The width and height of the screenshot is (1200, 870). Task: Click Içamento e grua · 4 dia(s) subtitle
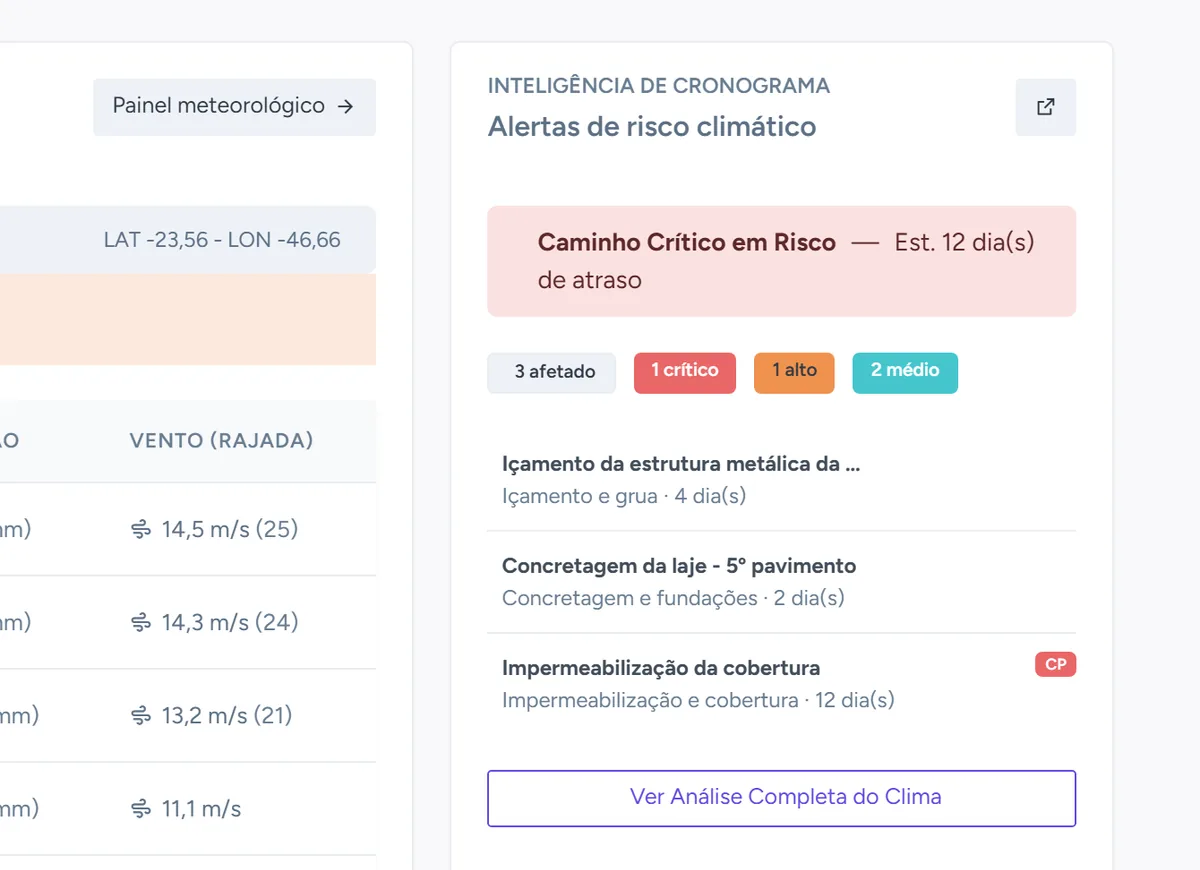[x=624, y=496]
